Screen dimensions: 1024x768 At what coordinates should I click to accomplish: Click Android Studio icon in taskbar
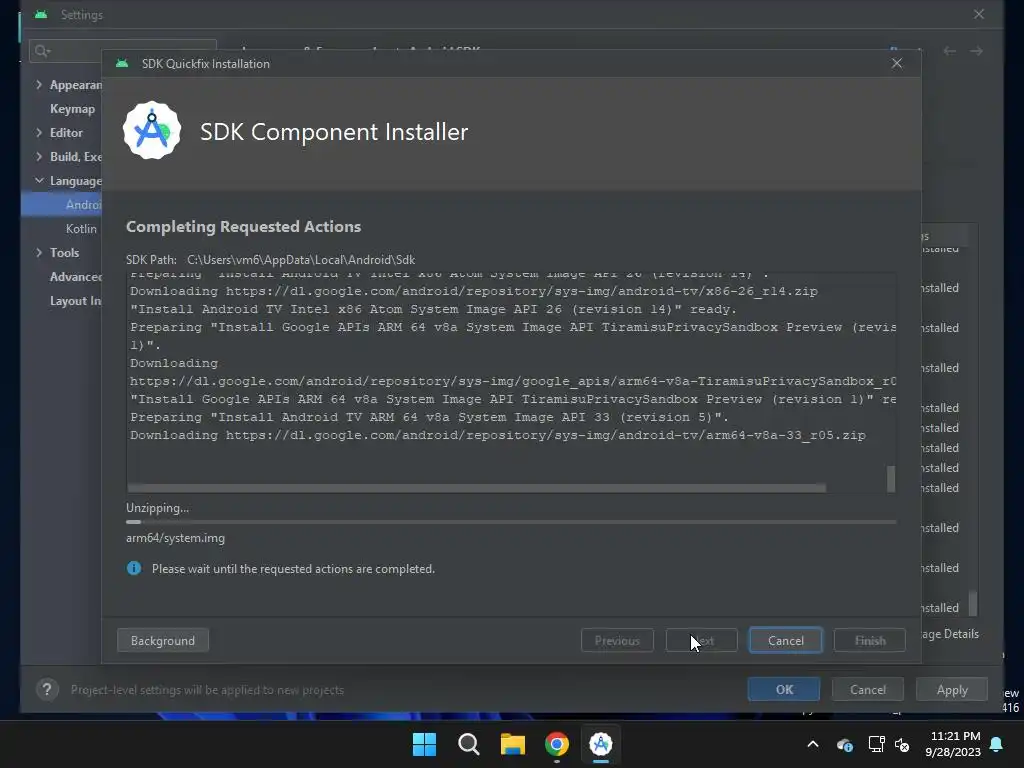coord(601,744)
